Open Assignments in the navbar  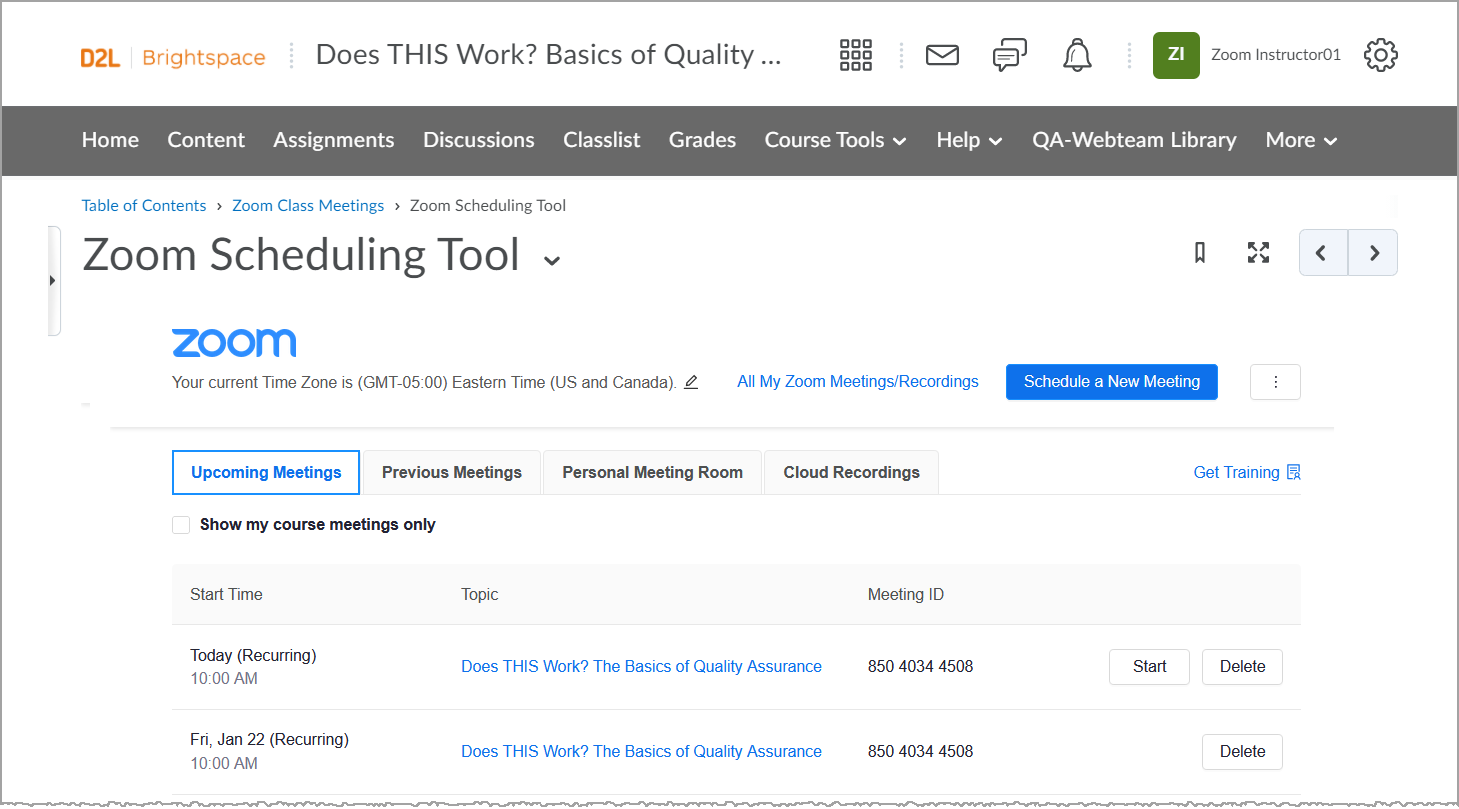pos(334,140)
